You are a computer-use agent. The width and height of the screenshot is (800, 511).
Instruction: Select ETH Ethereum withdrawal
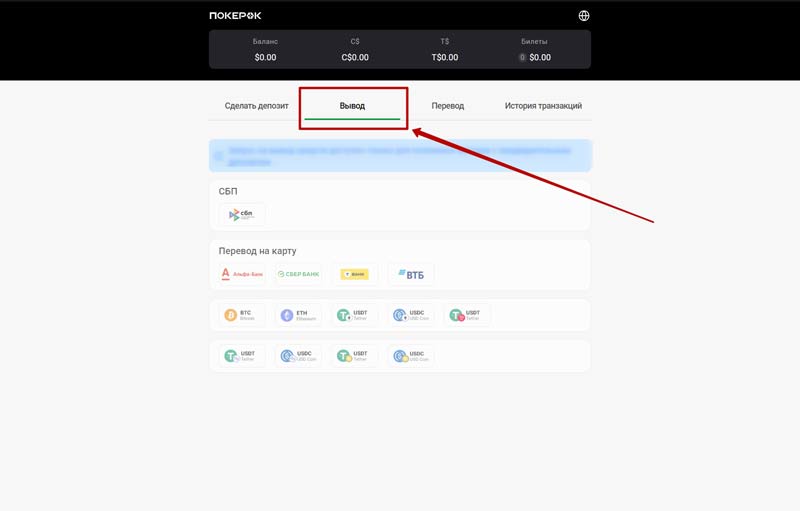point(299,315)
